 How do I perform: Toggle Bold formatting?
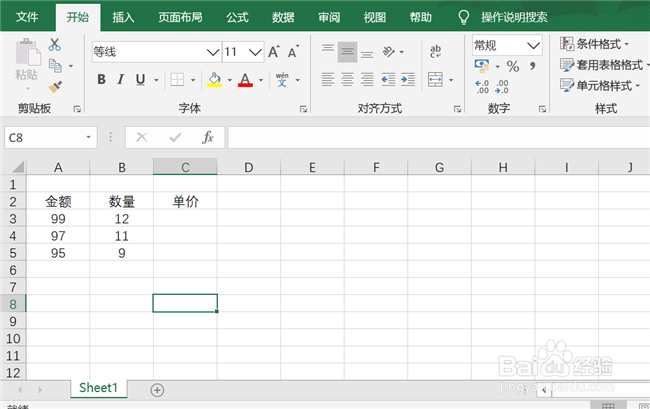(x=101, y=79)
